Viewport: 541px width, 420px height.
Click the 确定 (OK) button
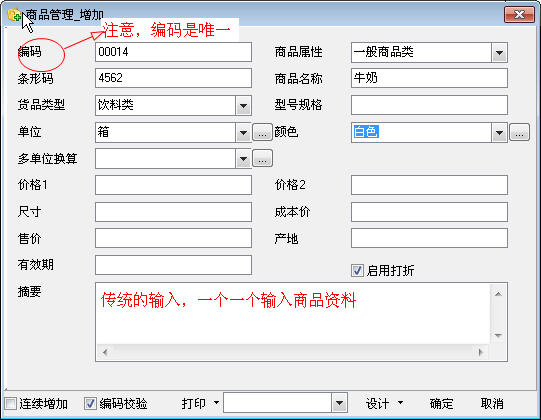pyautogui.click(x=442, y=403)
